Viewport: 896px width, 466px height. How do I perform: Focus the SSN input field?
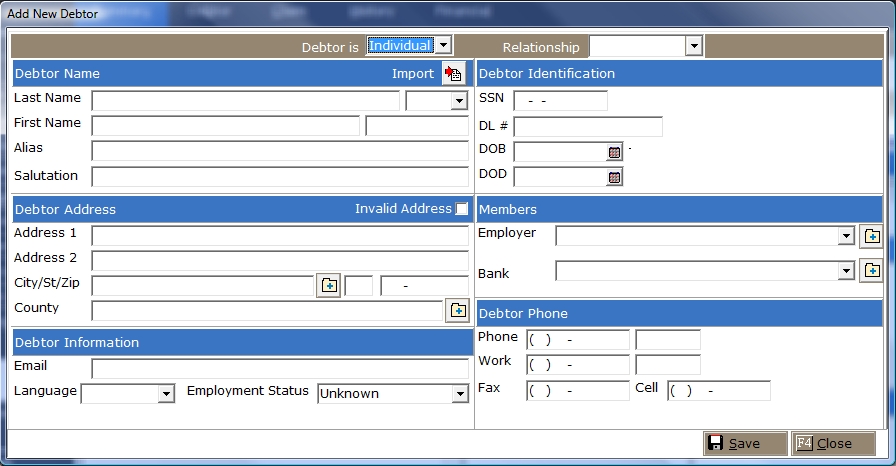(x=560, y=101)
